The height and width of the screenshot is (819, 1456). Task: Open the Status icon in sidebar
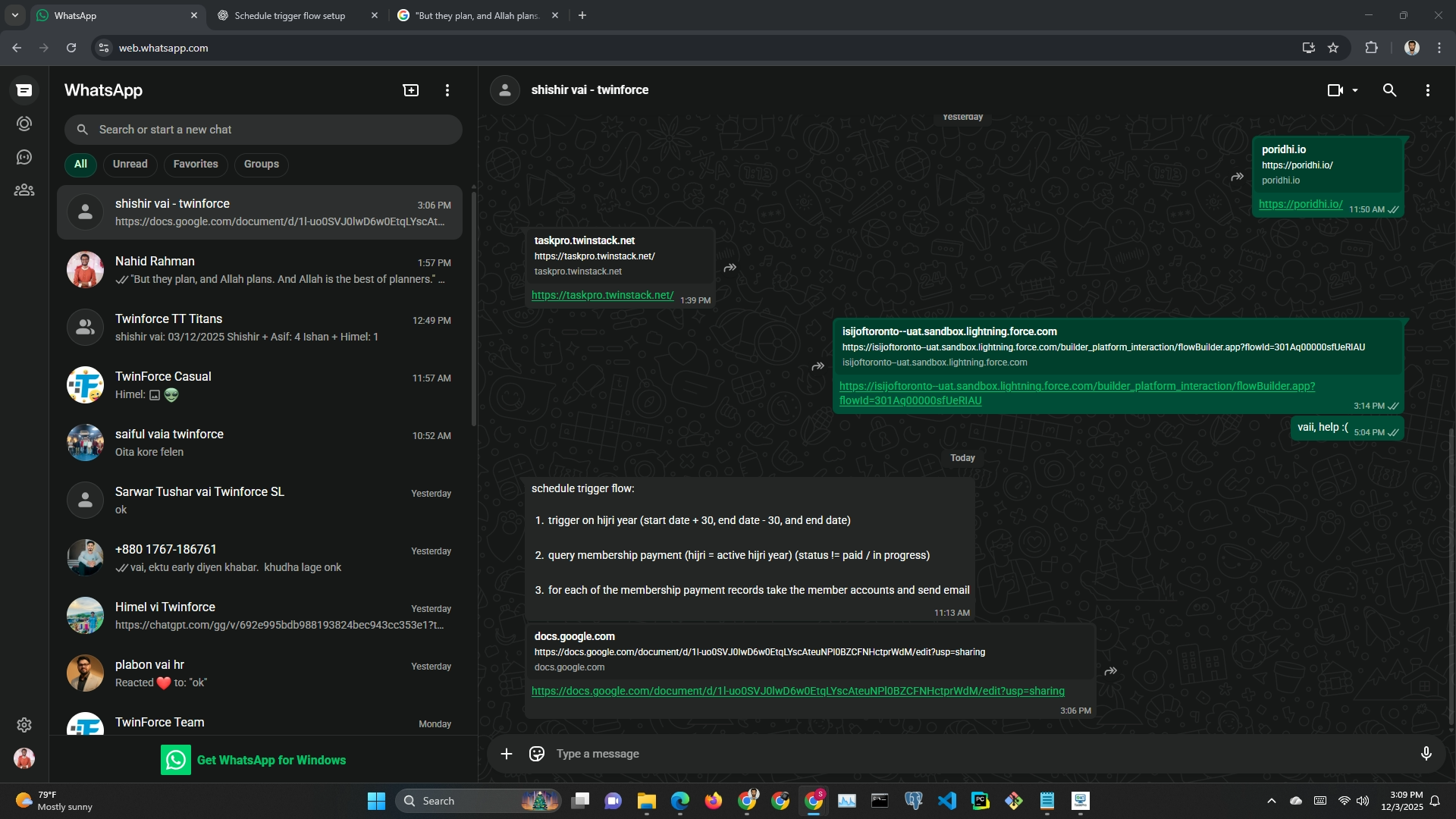point(24,124)
